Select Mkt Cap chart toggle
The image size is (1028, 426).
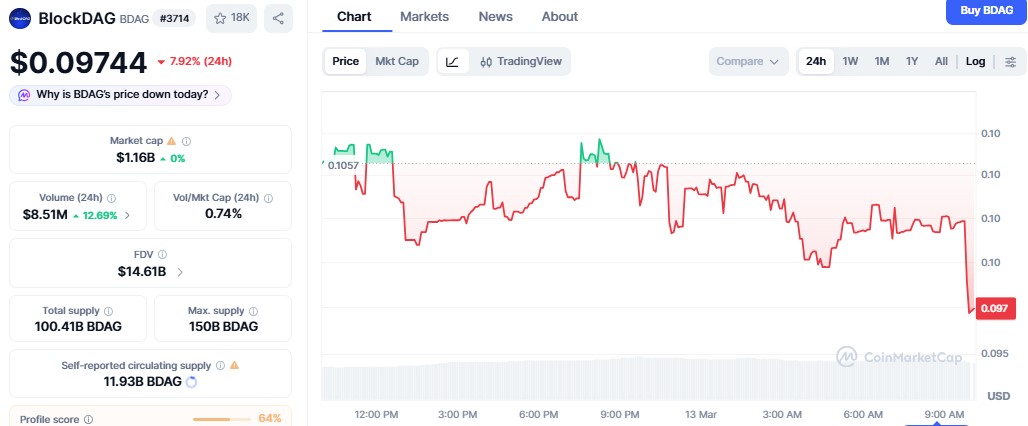click(x=397, y=62)
